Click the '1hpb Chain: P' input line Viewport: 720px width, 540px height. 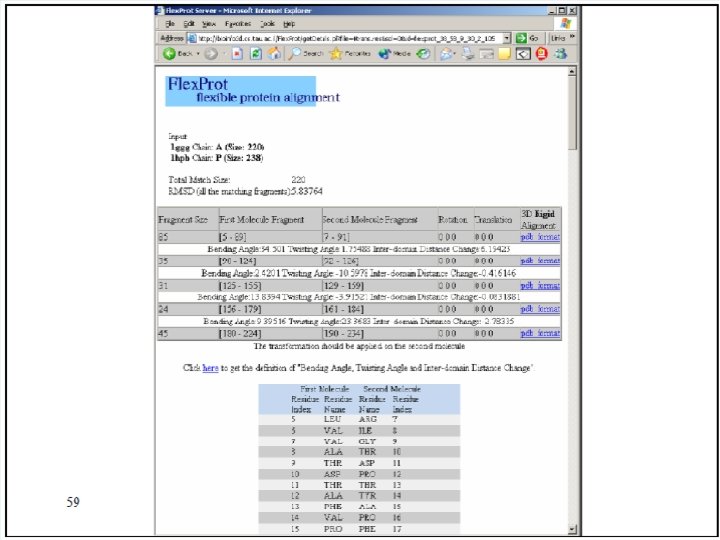click(216, 158)
